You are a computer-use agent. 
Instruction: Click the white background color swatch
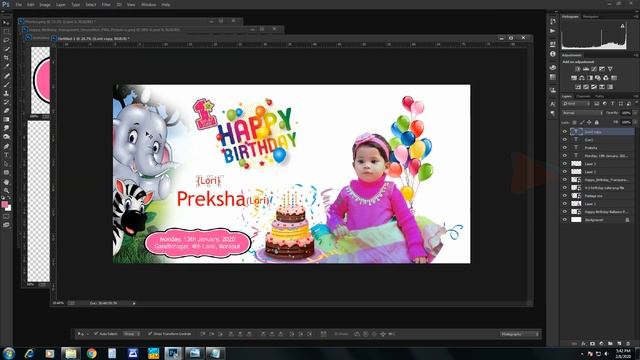[9, 208]
